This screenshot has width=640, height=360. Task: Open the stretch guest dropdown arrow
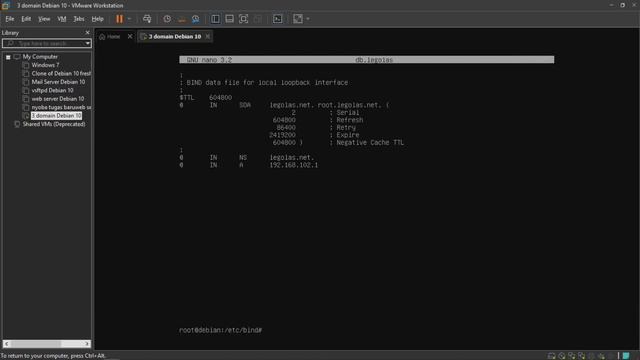click(x=308, y=19)
